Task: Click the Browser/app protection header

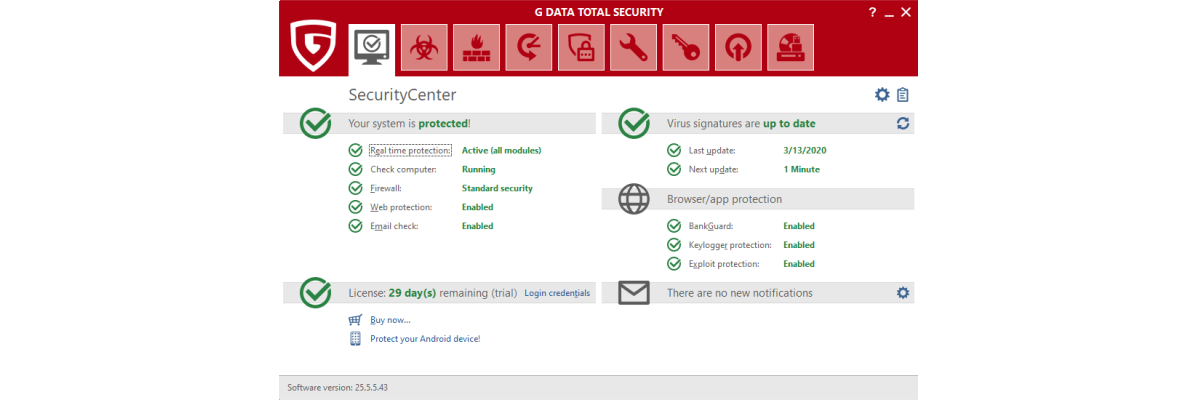Action: 724,199
